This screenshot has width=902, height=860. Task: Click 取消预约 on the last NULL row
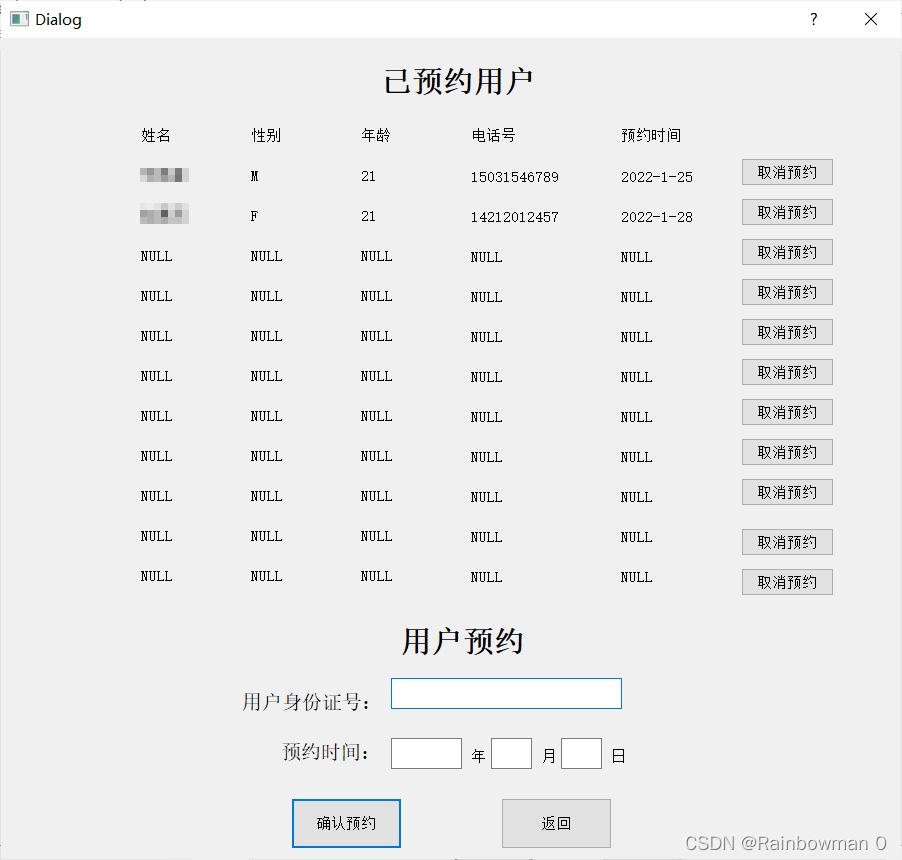[786, 582]
